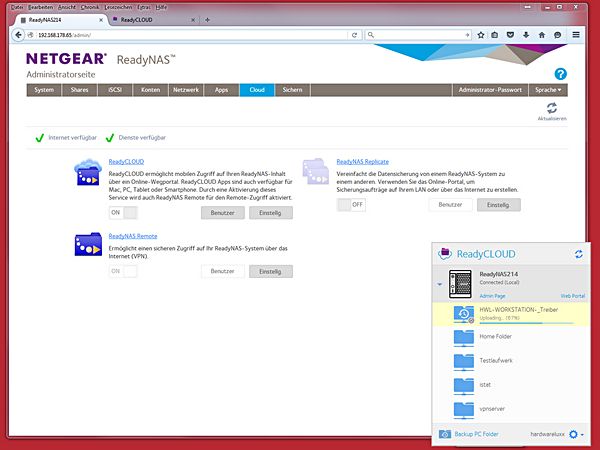This screenshot has width=600, height=450.
Task: Click Einstellg button under ReadyNAS Remote
Action: 271,271
